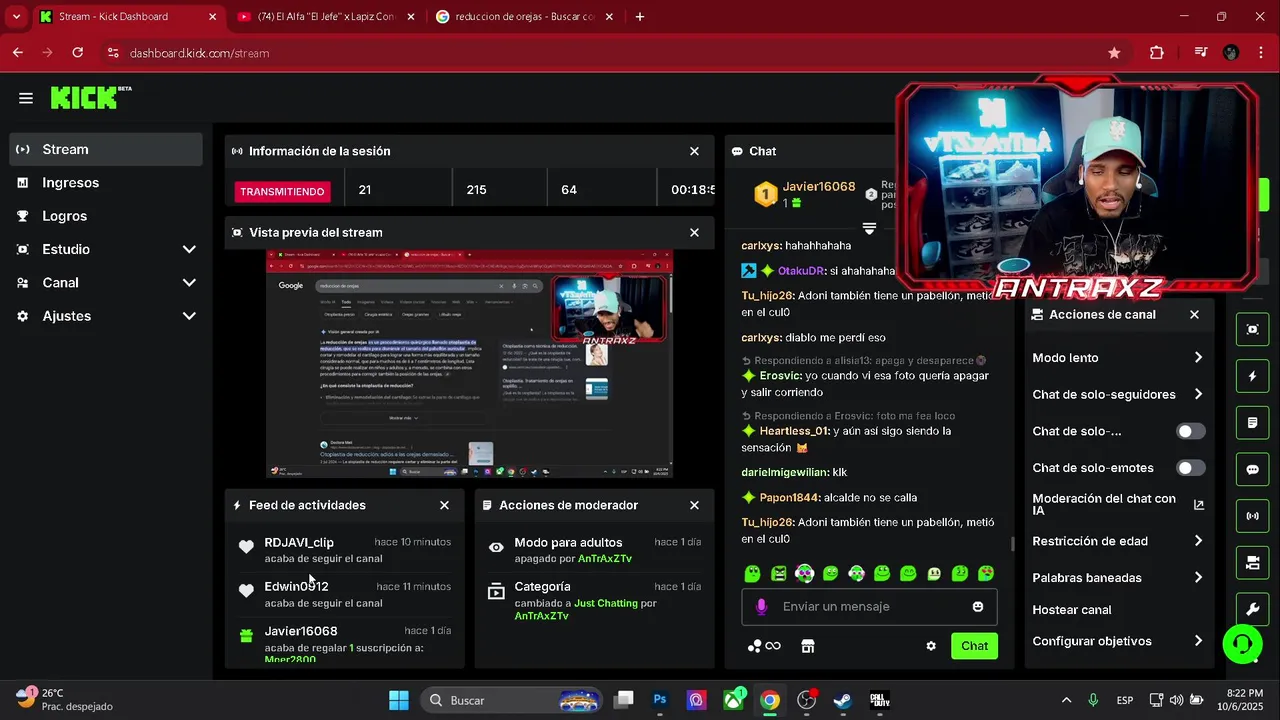Open the notes document icon in right sidebar
The height and width of the screenshot is (720, 1280).
point(1252,423)
